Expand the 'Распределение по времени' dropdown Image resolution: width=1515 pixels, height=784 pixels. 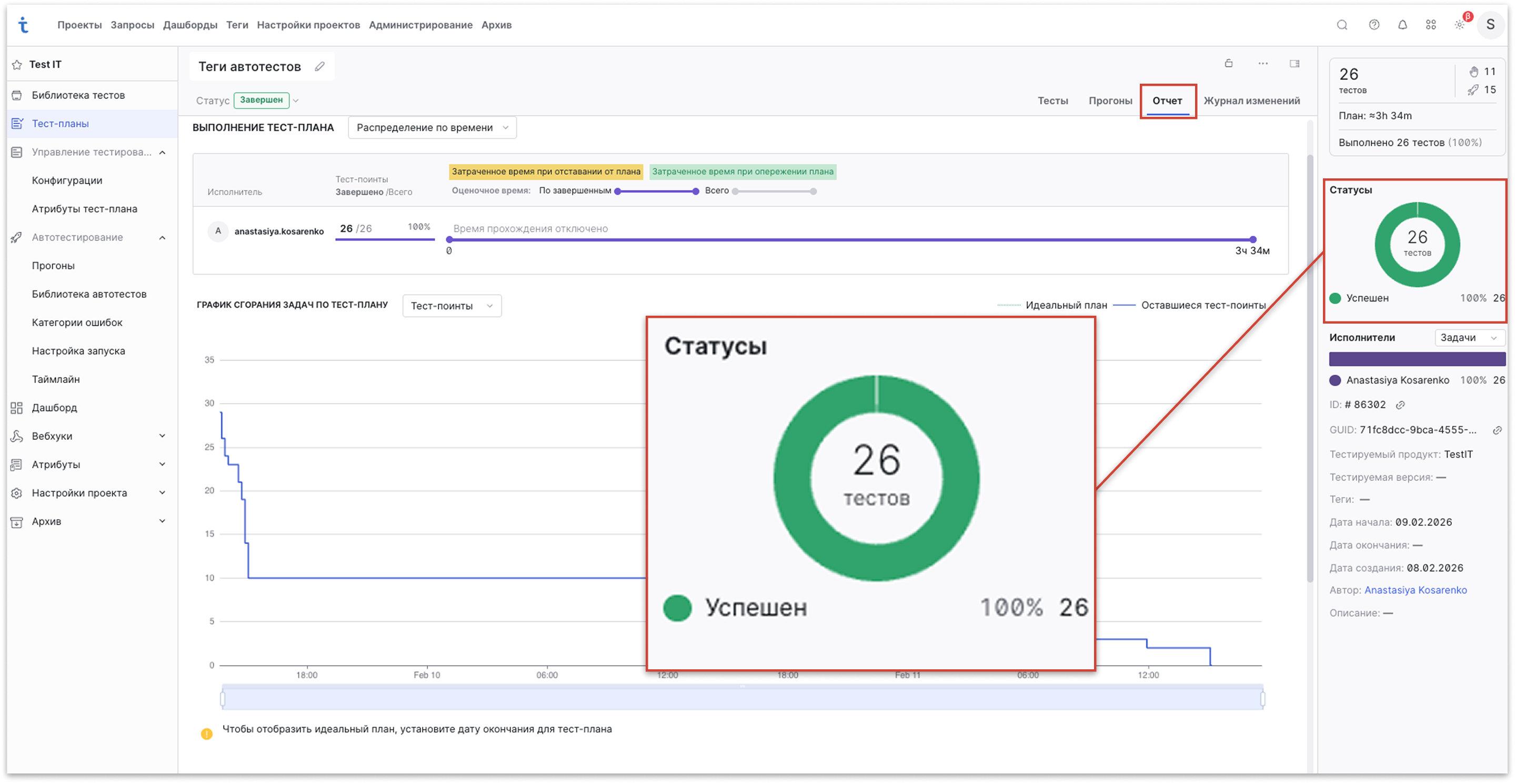point(432,127)
